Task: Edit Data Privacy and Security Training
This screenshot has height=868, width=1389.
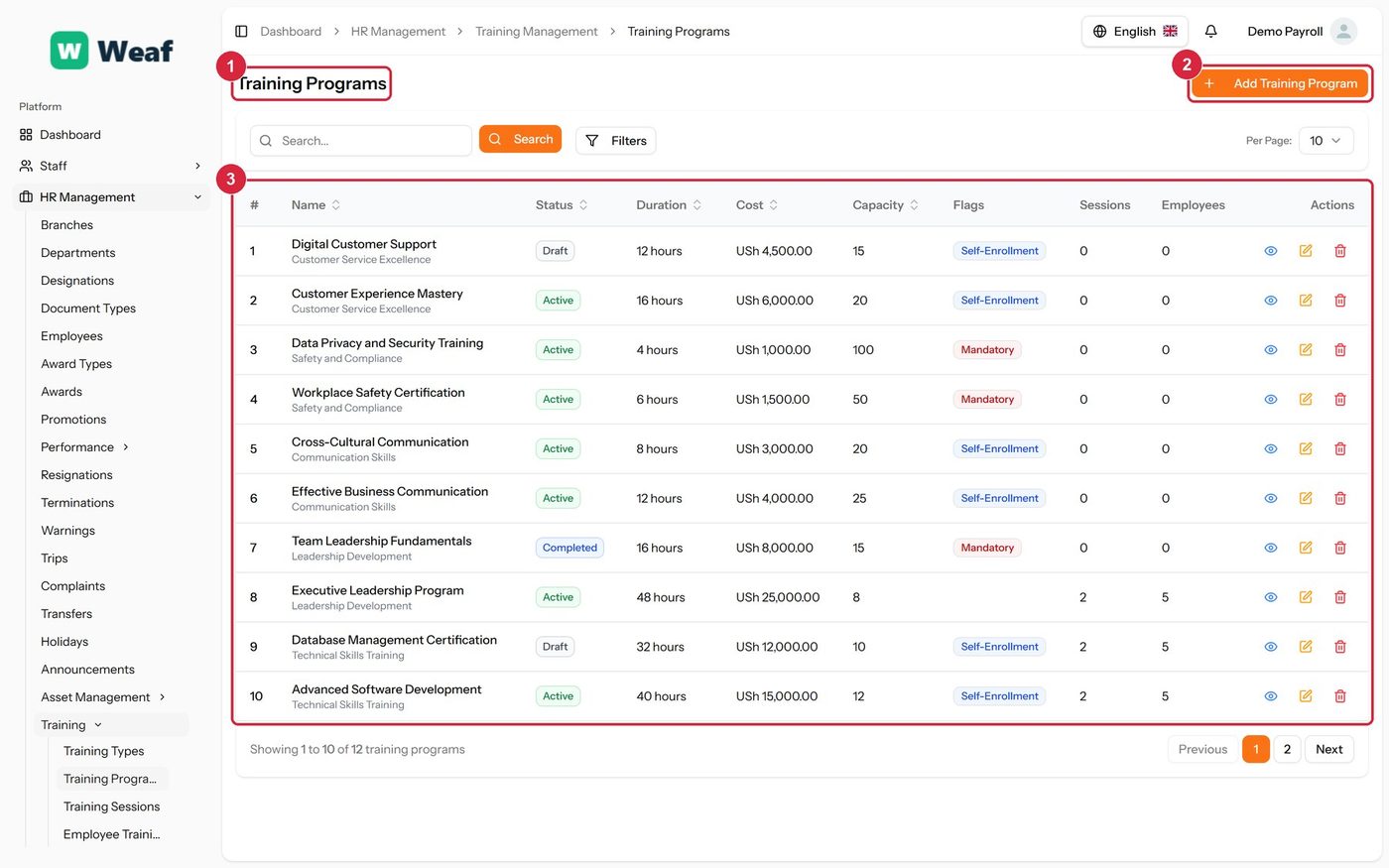Action: click(x=1306, y=350)
